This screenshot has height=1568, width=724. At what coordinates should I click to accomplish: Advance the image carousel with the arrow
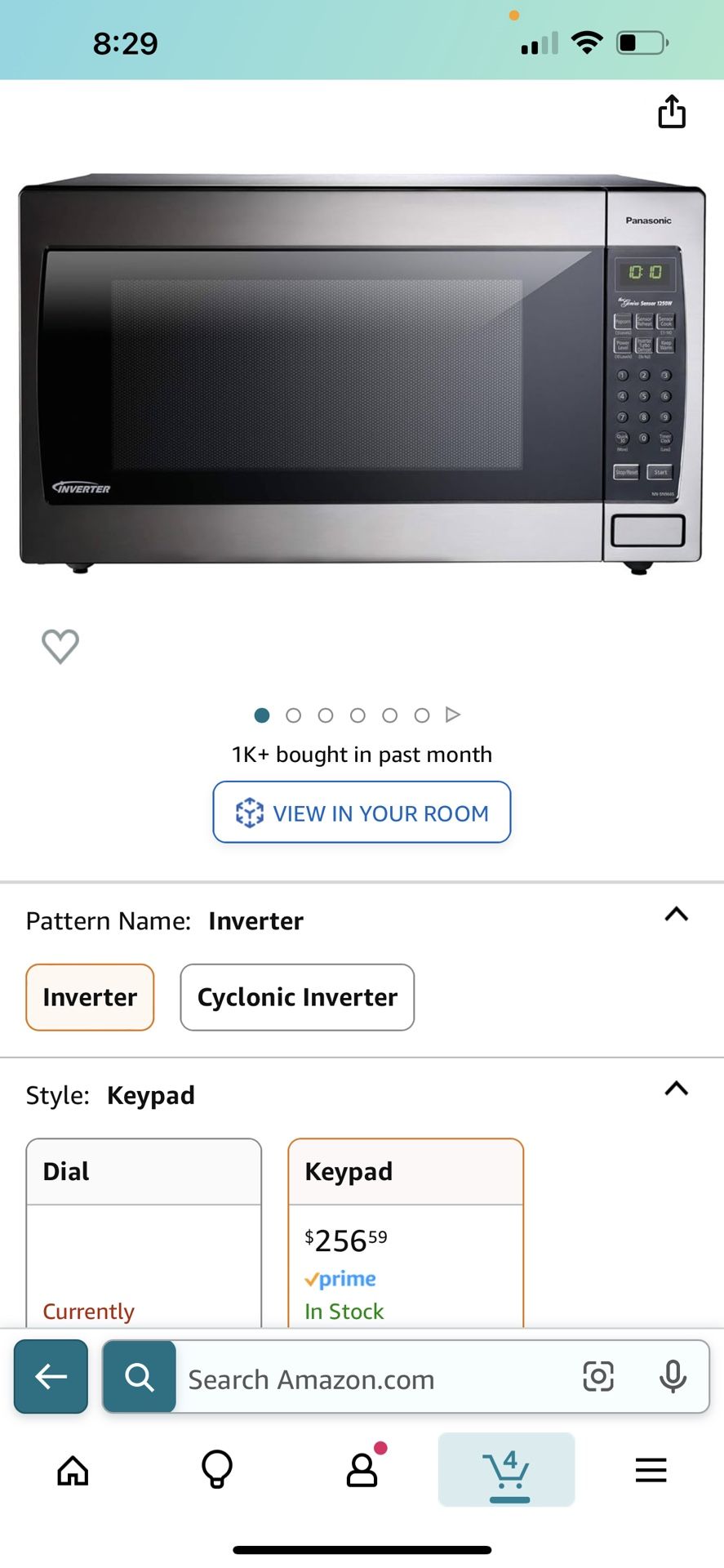tap(453, 714)
